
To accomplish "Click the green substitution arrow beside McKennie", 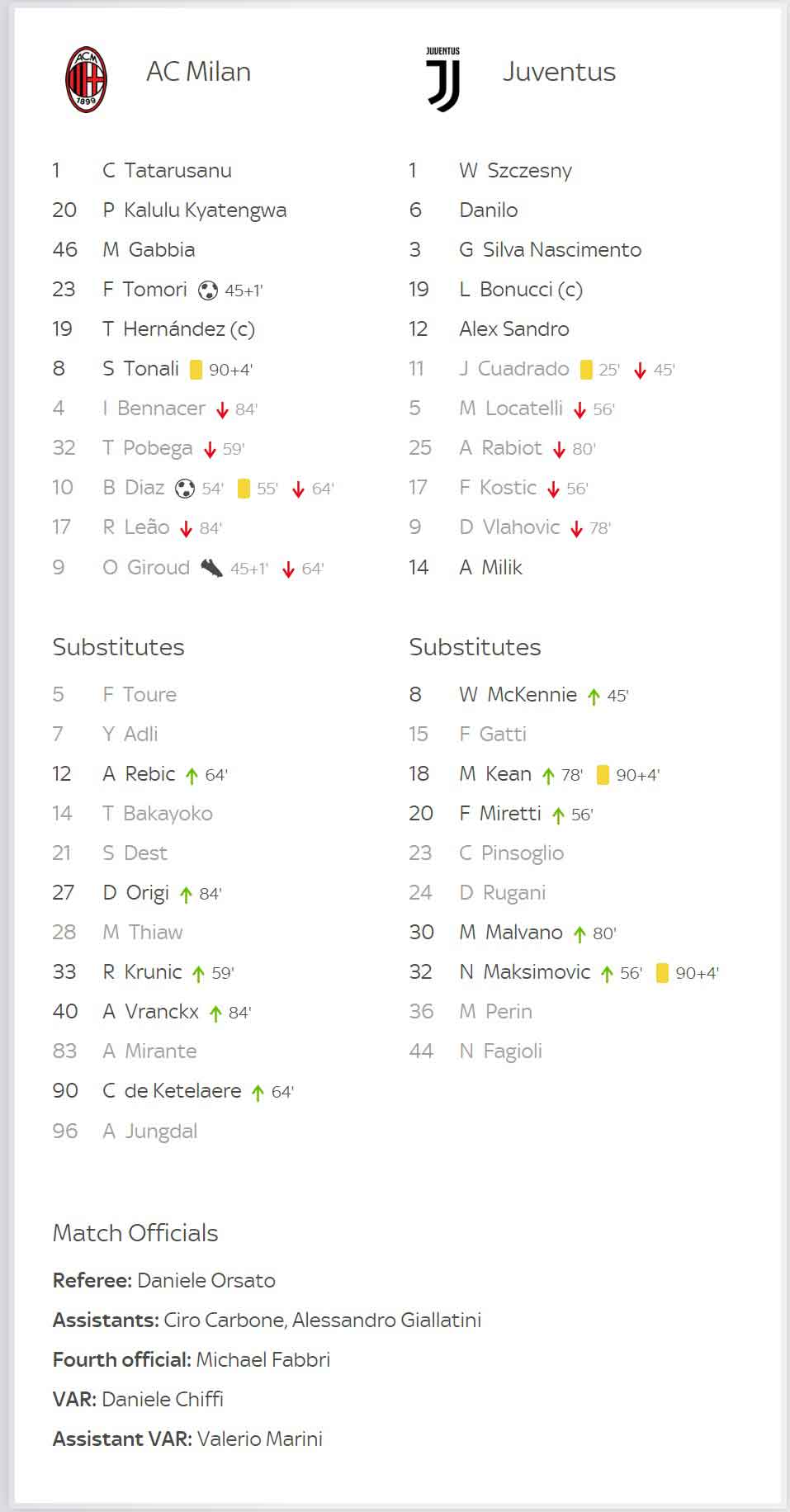I will 594,697.
